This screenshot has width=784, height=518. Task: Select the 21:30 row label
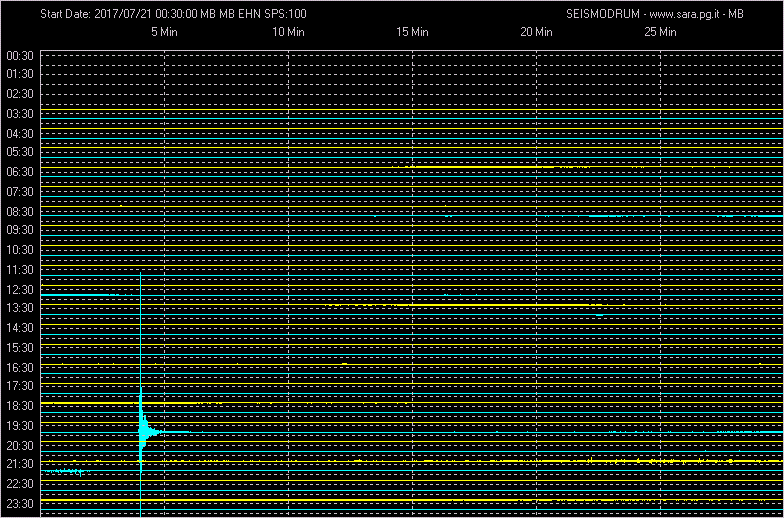[x=20, y=464]
